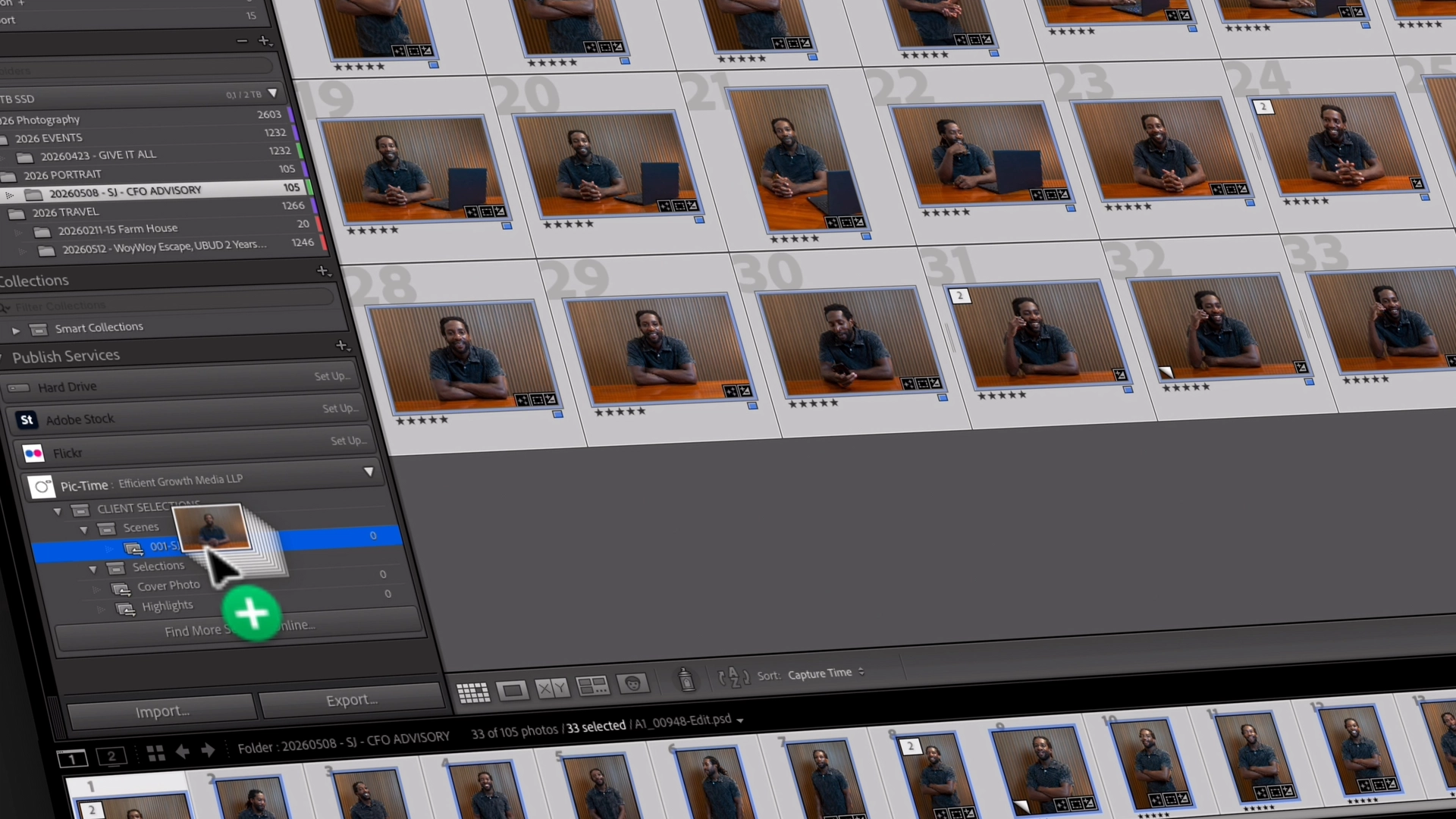Viewport: 1456px width, 819px height.
Task: Click the Import button
Action: 162,711
